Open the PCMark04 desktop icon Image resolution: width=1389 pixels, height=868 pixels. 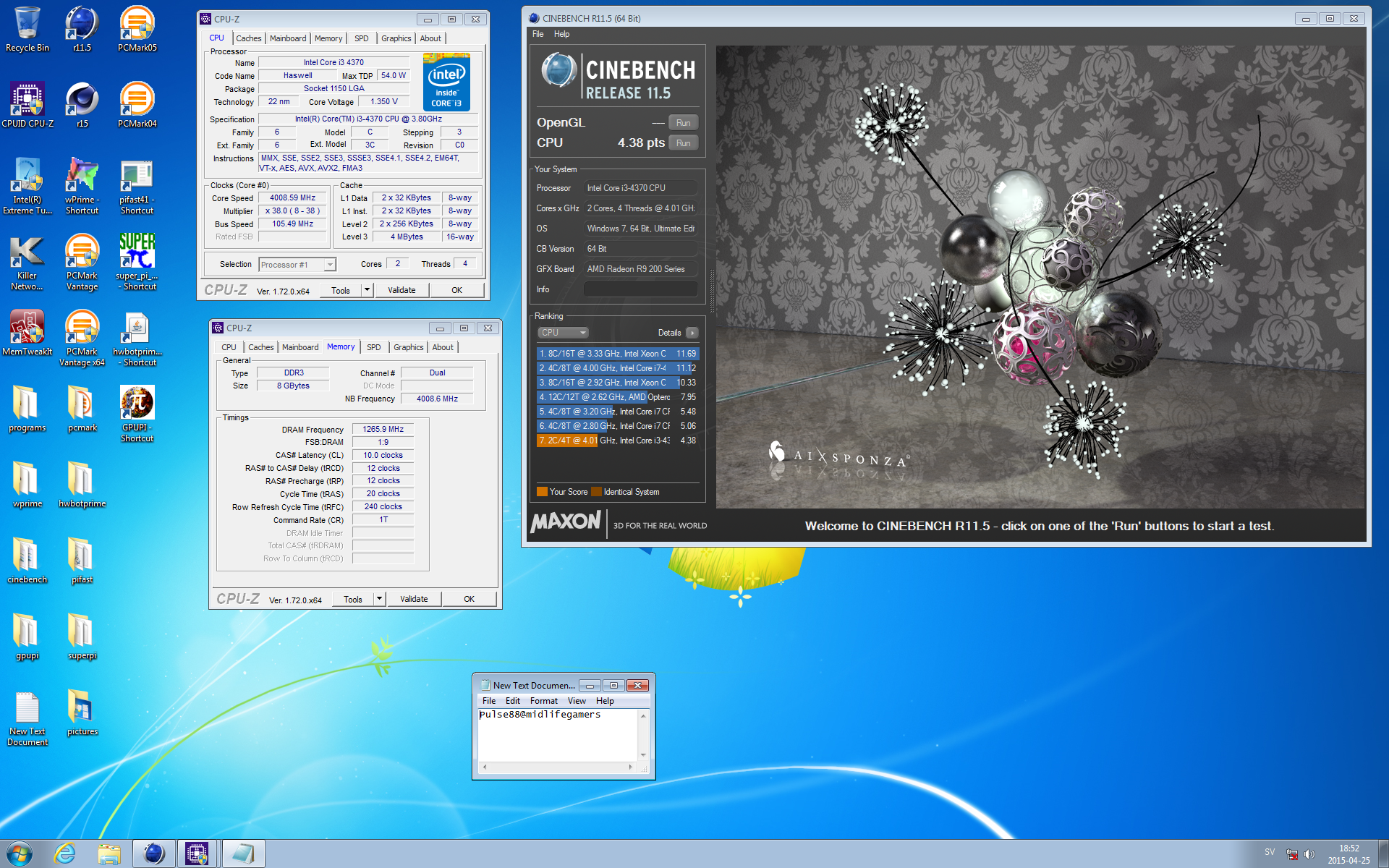[x=137, y=105]
